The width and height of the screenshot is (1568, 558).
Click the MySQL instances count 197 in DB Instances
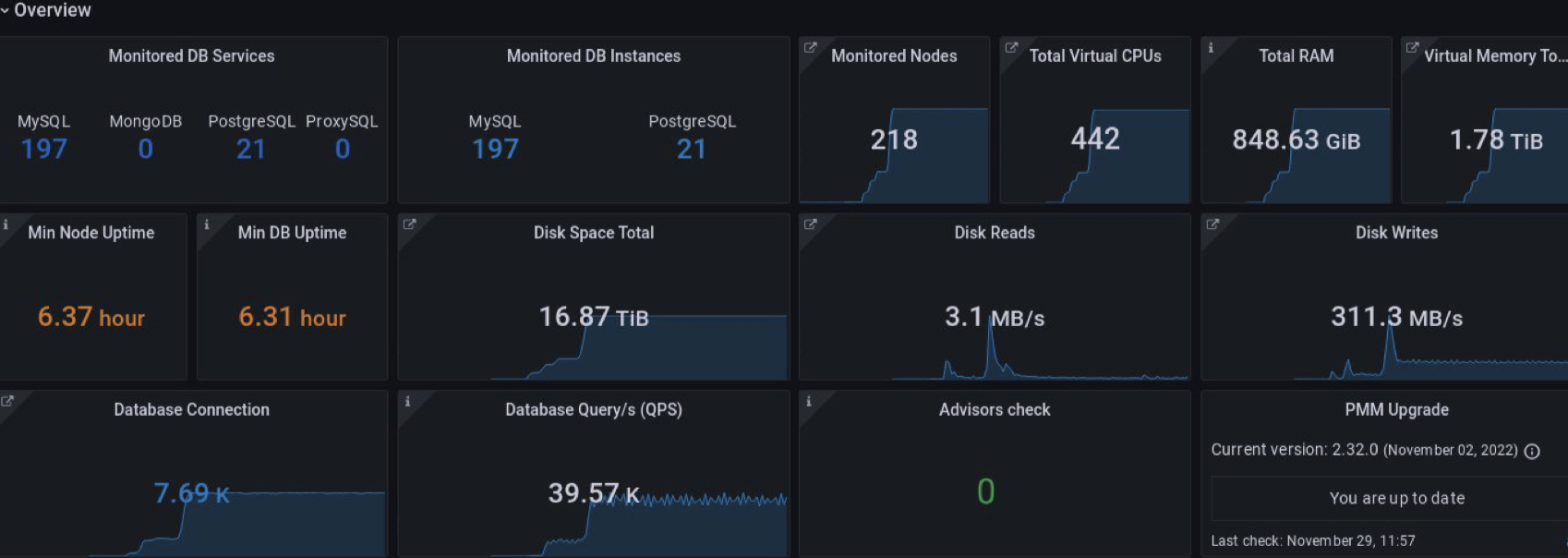pos(495,149)
